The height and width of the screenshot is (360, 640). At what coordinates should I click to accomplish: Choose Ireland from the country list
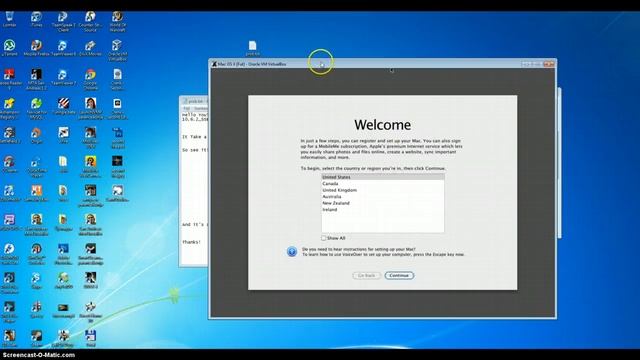[x=383, y=210]
